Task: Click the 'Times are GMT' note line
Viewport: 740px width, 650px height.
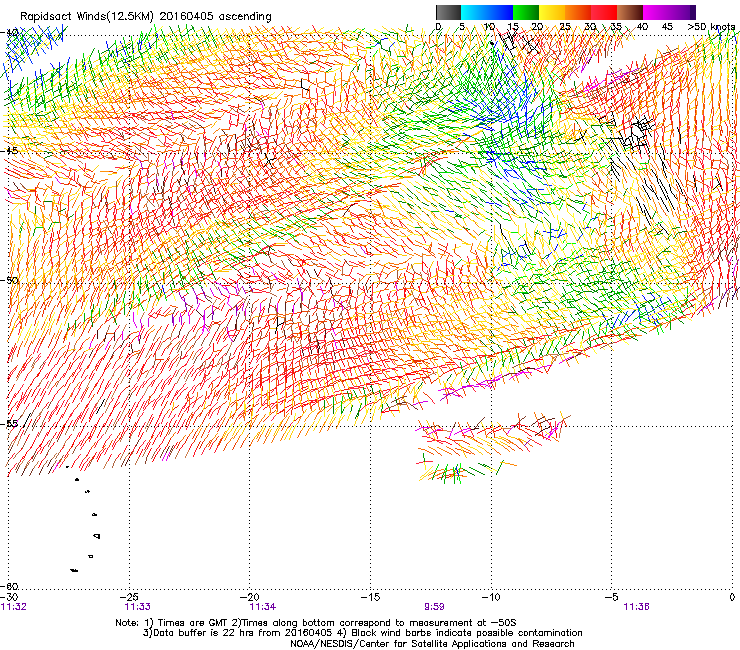Action: [316, 623]
